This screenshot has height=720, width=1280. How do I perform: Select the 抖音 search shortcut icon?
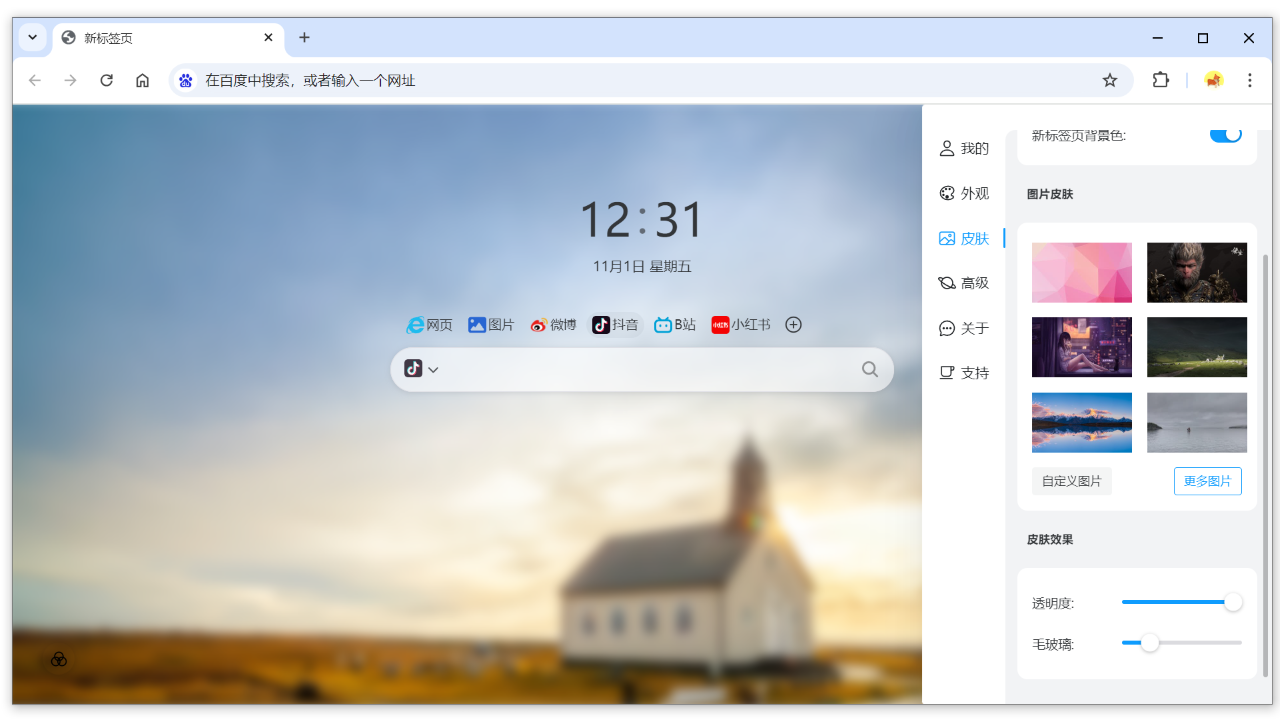coord(615,324)
